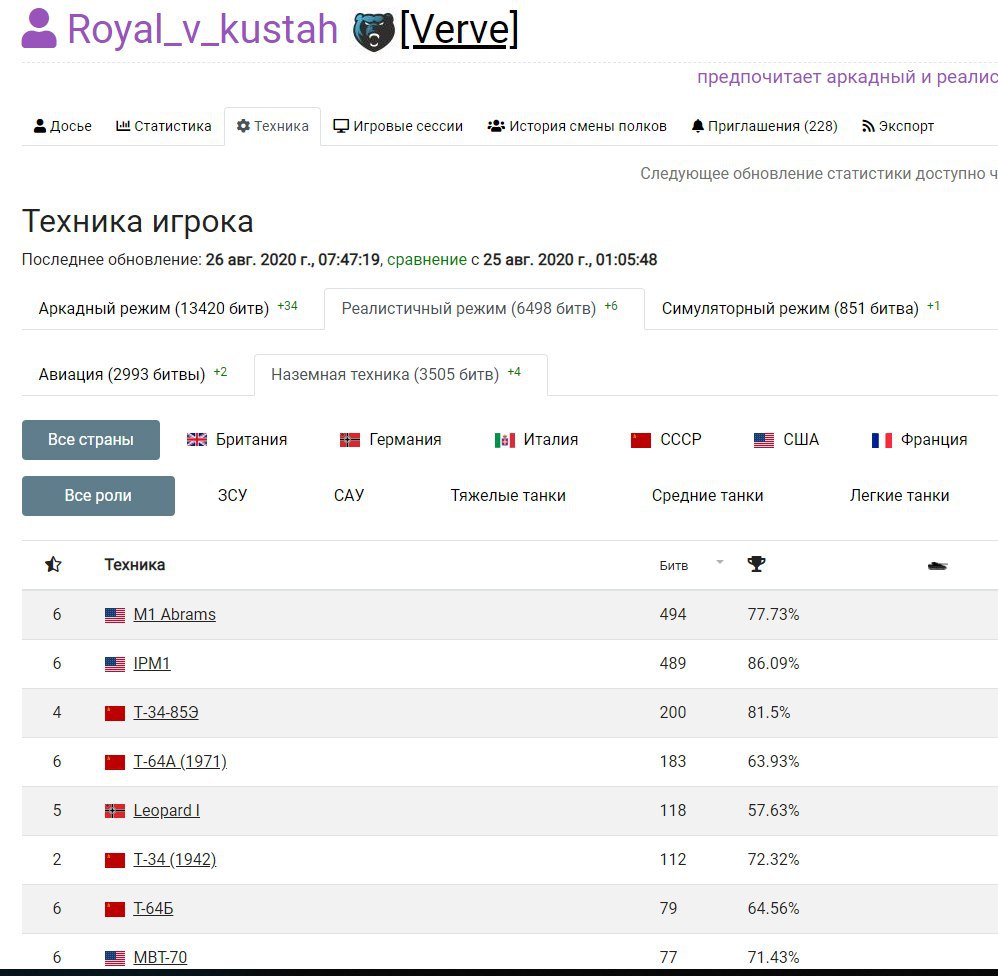
Task: Open the M1 Abrams vehicle link
Action: [x=174, y=614]
